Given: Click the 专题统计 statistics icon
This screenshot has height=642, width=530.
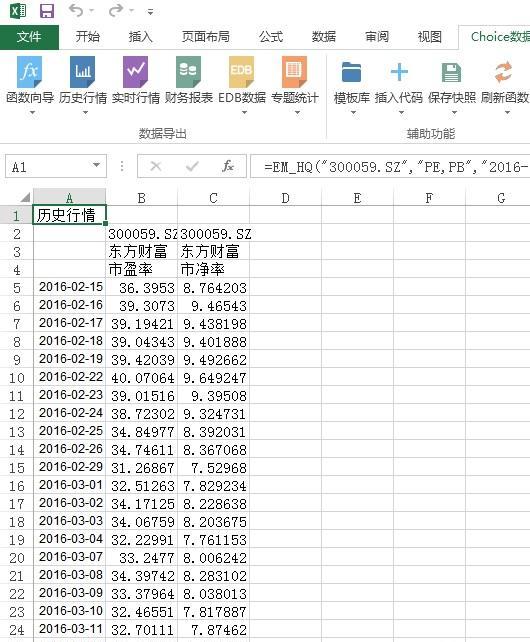Looking at the screenshot, I should point(294,72).
